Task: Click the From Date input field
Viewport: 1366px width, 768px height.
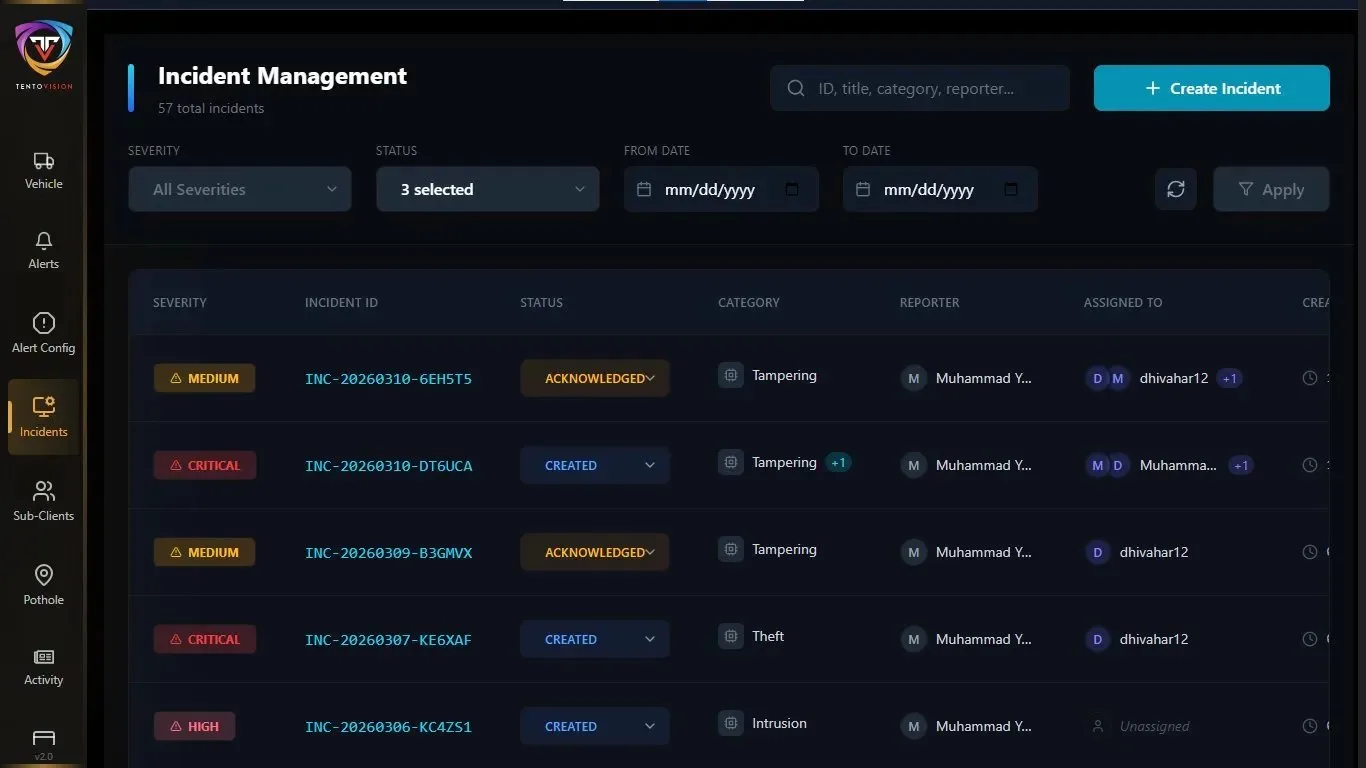Action: 721,189
